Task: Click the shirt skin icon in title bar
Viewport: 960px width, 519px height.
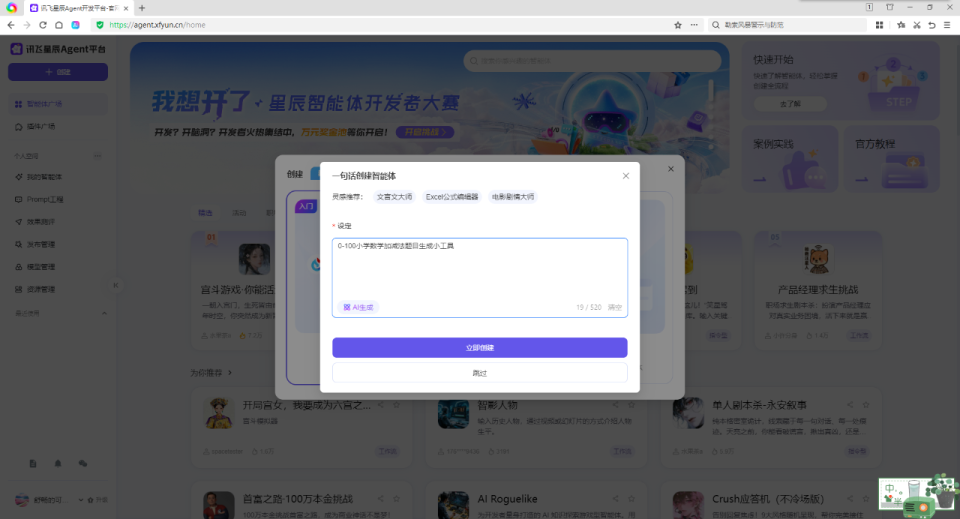Action: coord(890,7)
